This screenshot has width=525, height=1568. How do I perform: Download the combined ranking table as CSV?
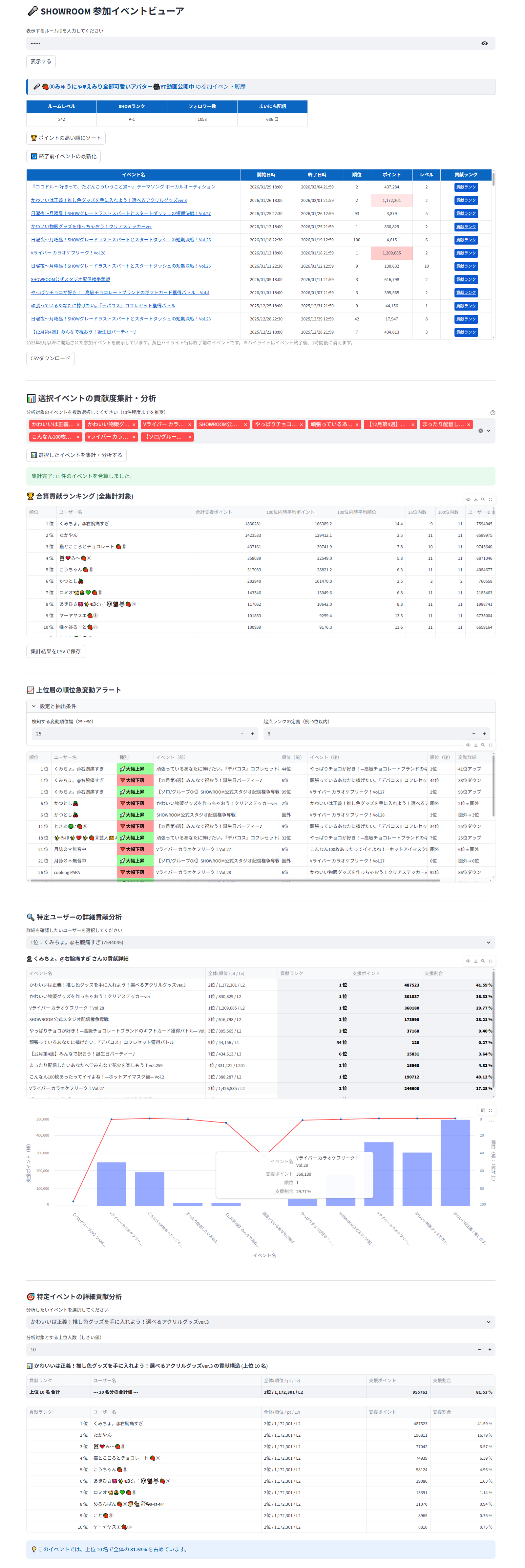476,499
